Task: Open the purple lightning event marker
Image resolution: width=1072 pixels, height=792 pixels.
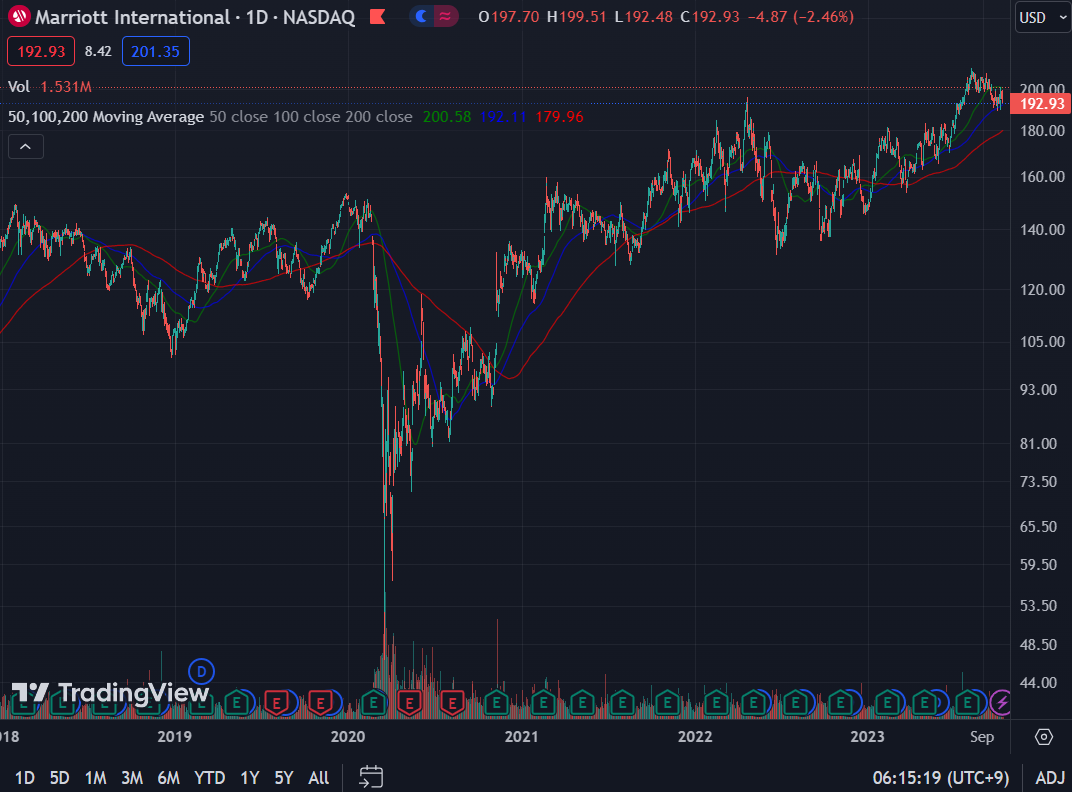Action: 1001,702
